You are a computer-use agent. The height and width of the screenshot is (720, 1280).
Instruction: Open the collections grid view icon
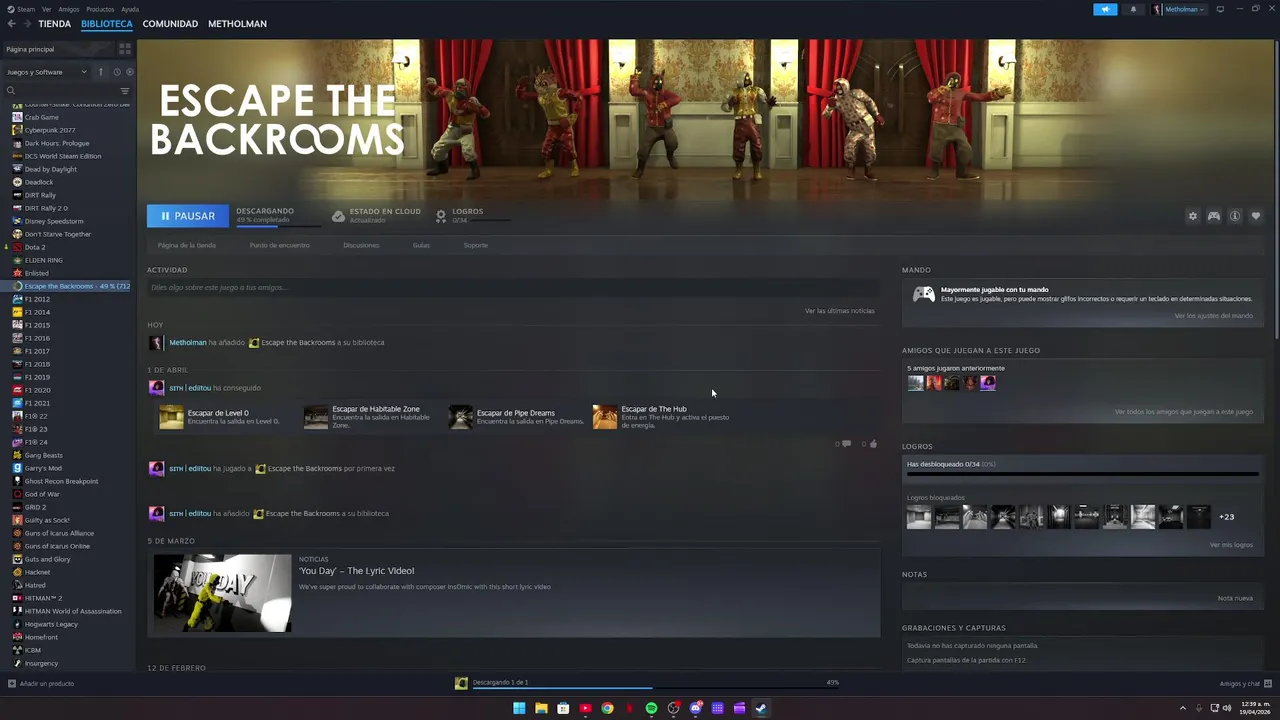(125, 49)
